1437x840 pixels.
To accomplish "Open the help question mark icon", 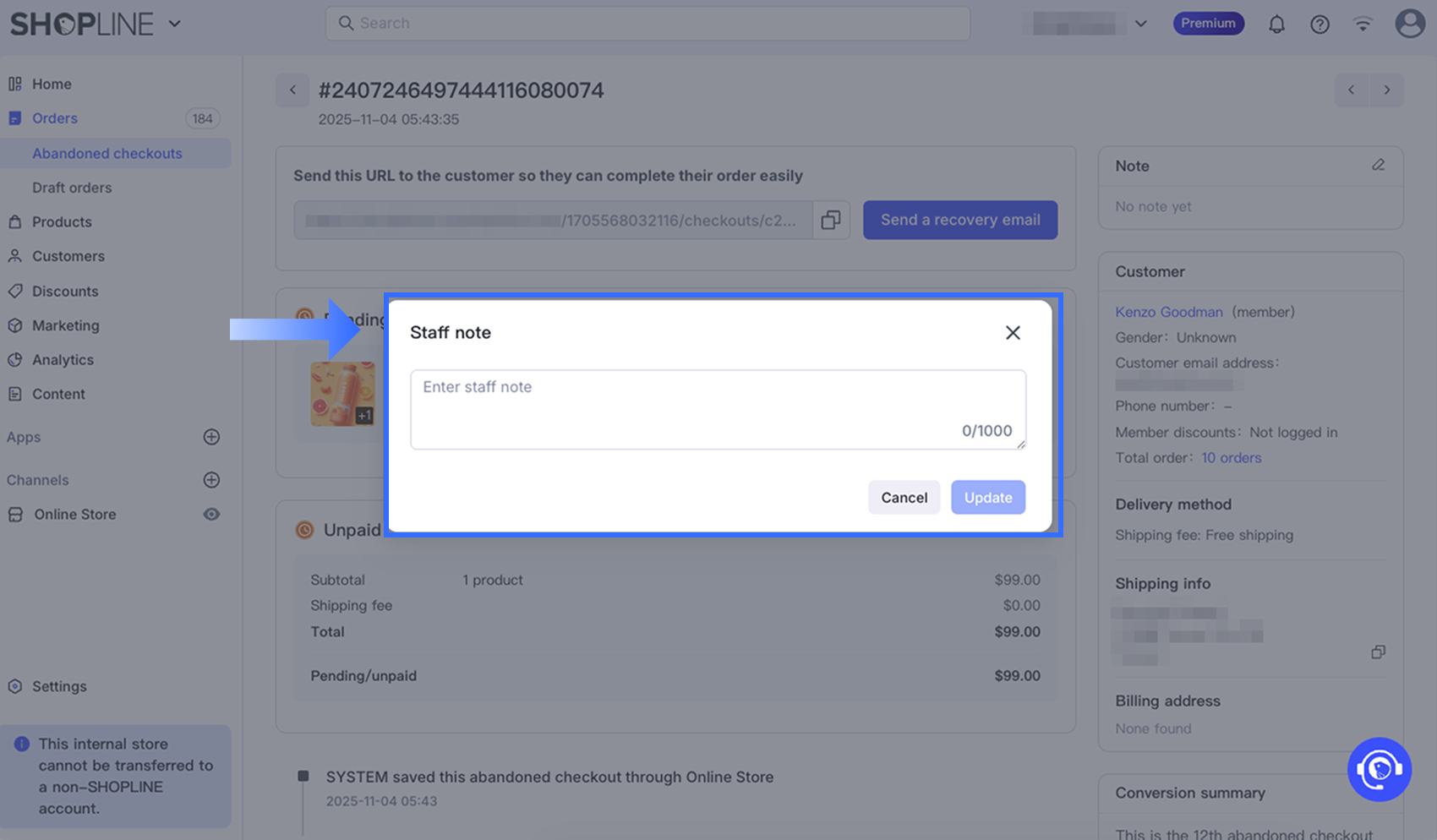I will (1320, 25).
